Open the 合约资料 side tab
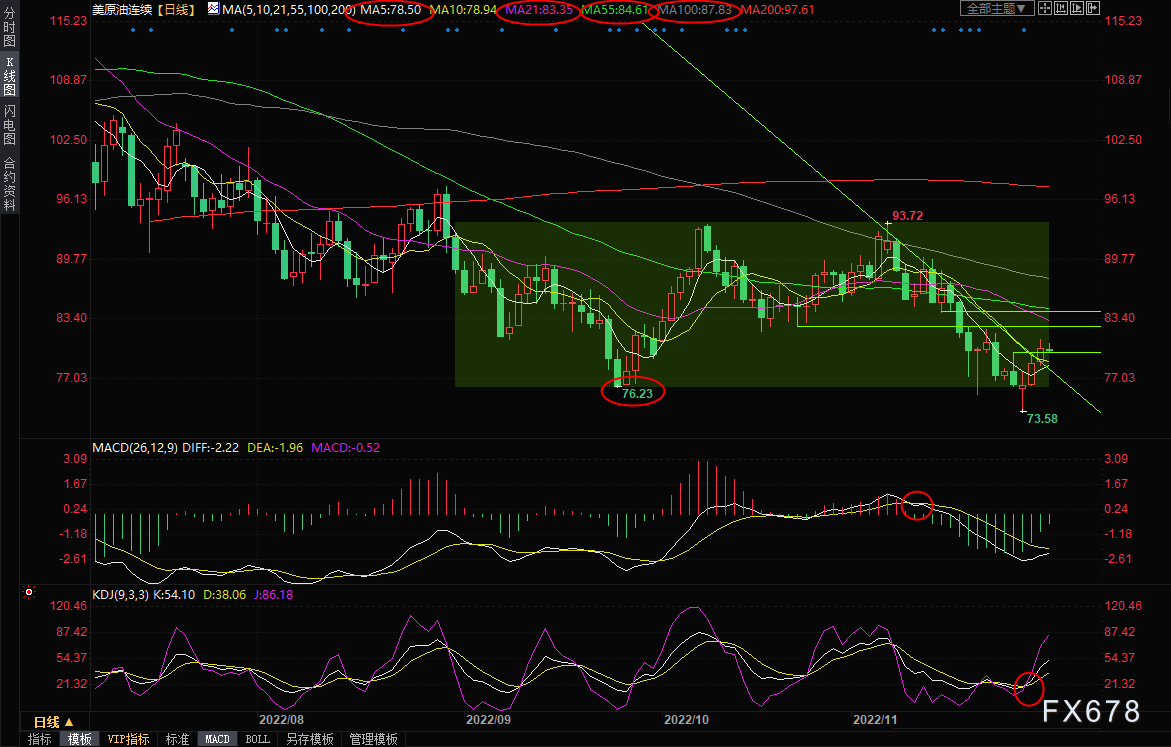 (10, 184)
